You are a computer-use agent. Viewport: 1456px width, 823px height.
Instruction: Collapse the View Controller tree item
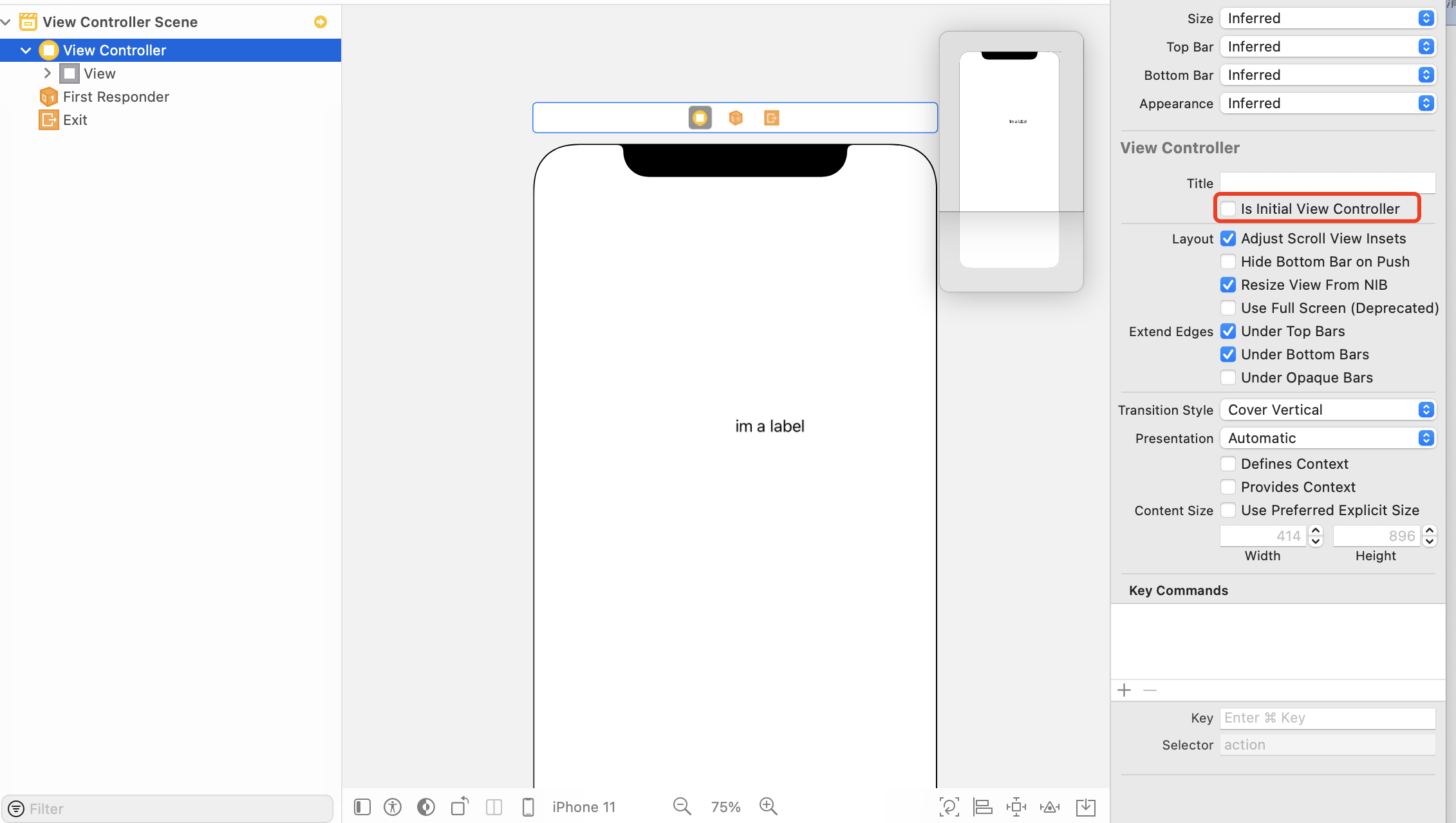pyautogui.click(x=25, y=50)
